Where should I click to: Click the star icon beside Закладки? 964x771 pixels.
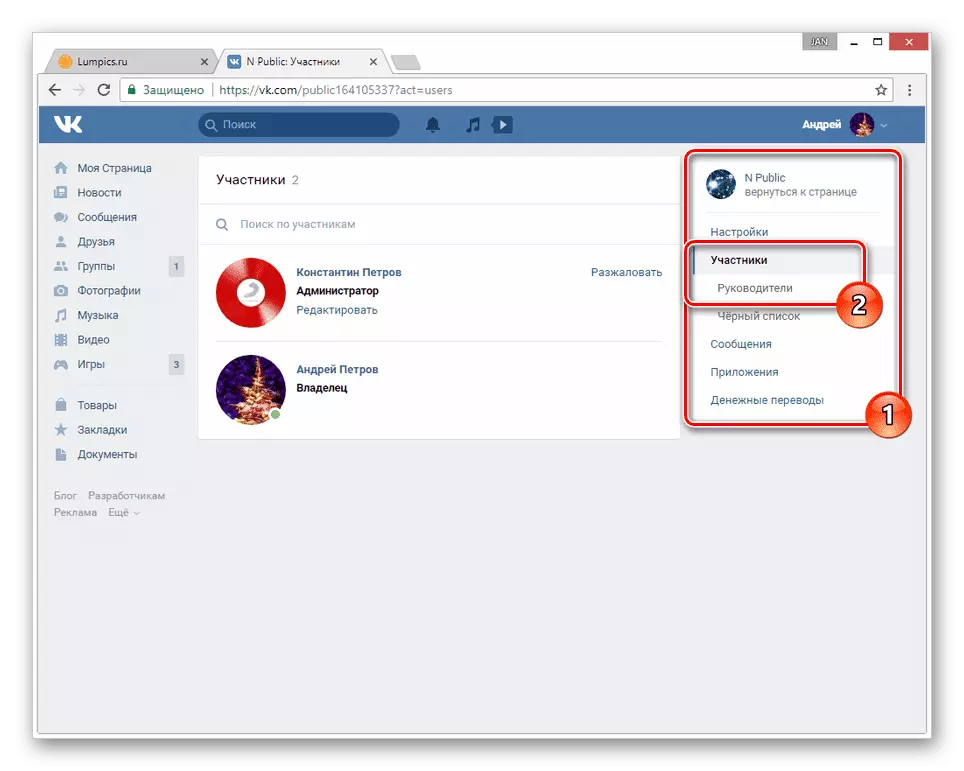60,429
